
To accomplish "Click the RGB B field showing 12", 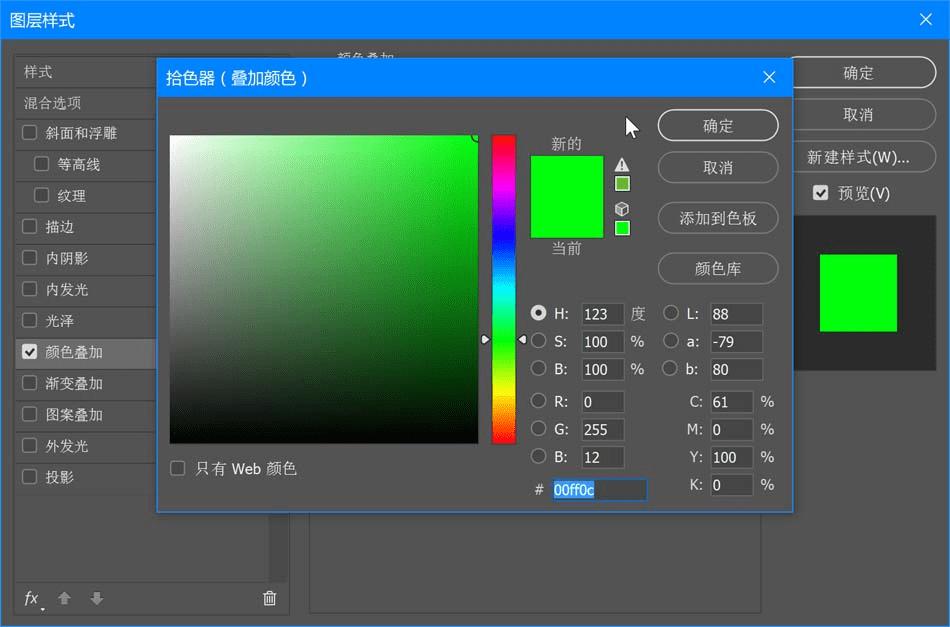I will coord(602,457).
